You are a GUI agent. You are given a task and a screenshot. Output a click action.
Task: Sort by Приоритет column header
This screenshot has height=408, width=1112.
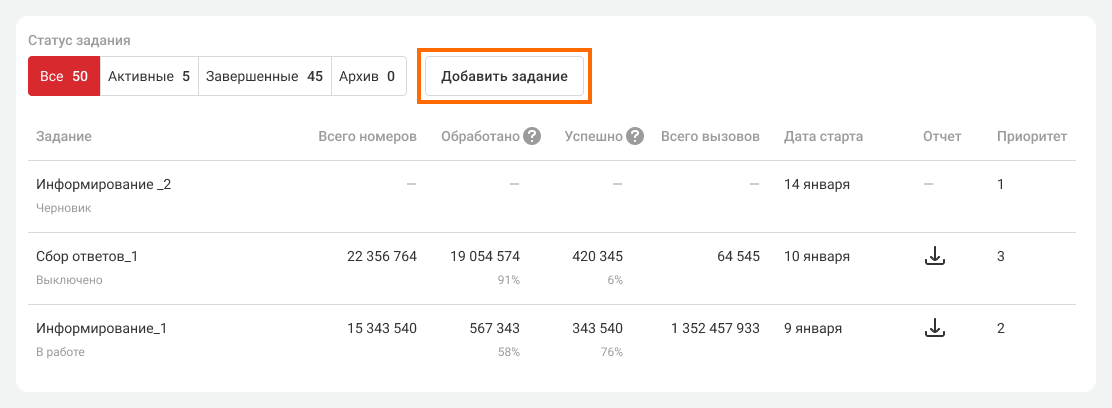point(1031,136)
